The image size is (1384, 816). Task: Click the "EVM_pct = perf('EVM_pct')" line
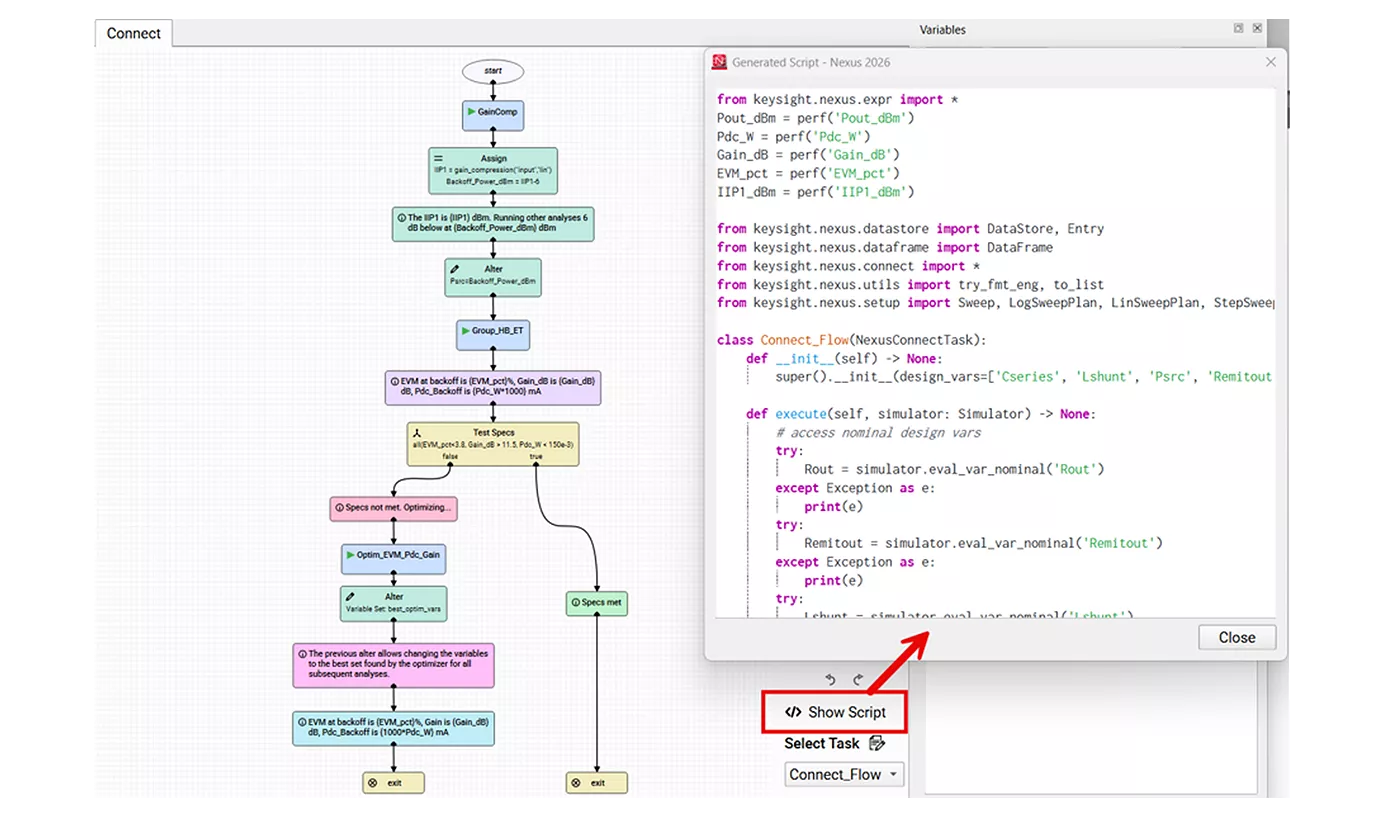tap(809, 173)
